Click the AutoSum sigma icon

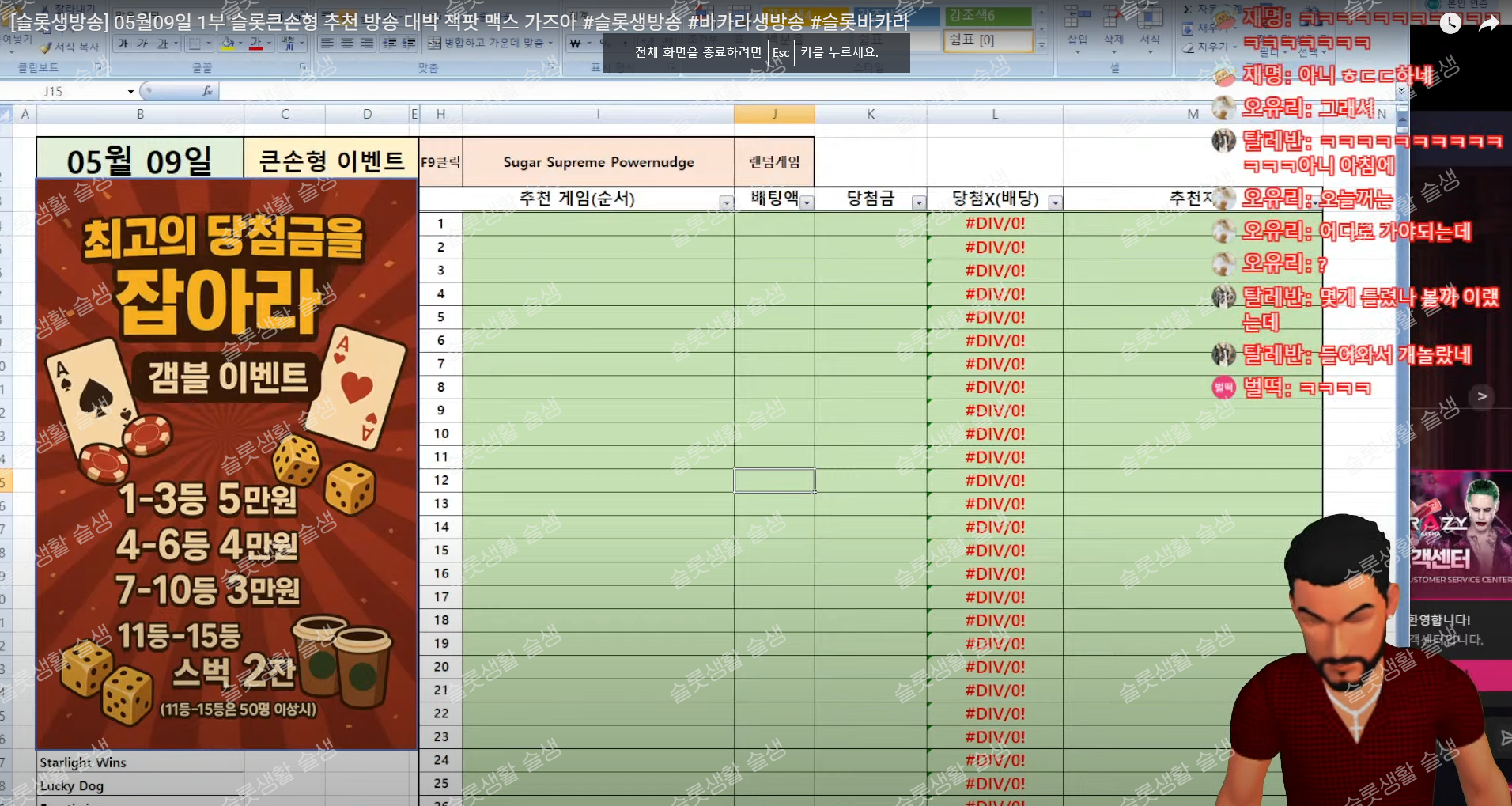[1188, 9]
